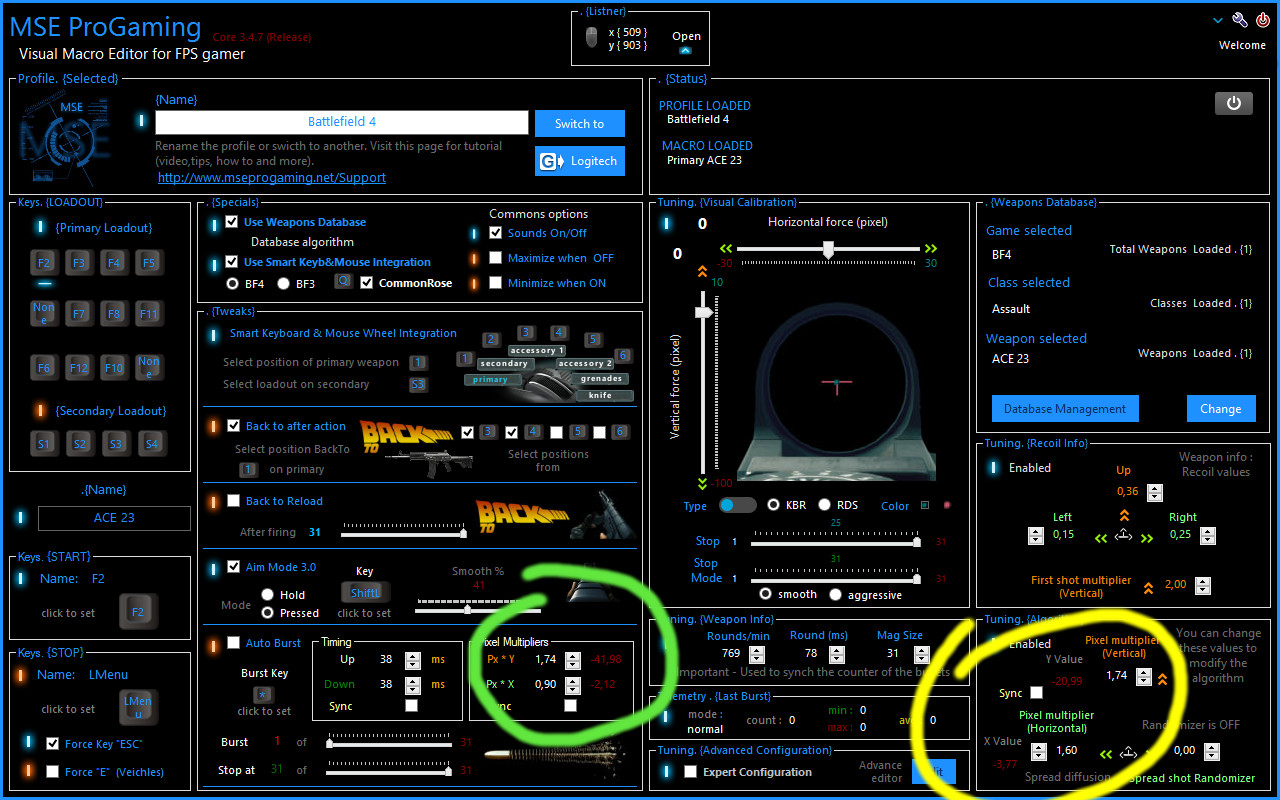Click the Burst Key asterisk button

tap(263, 694)
